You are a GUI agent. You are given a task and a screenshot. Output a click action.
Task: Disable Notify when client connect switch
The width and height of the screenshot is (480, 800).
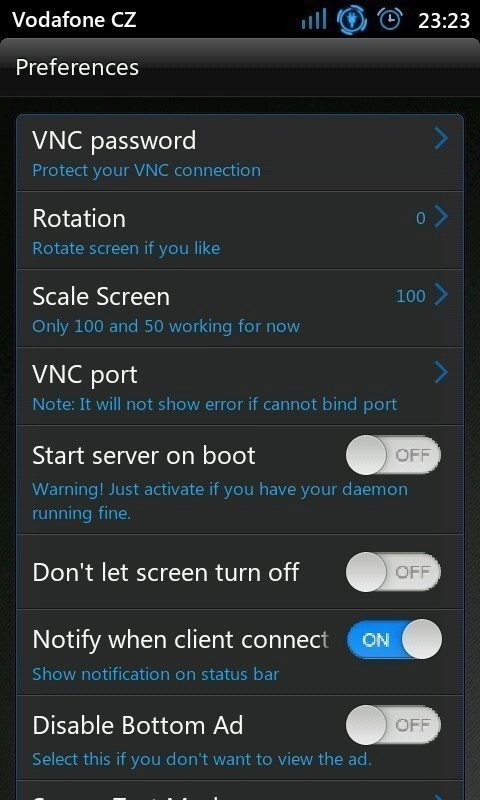point(394,639)
